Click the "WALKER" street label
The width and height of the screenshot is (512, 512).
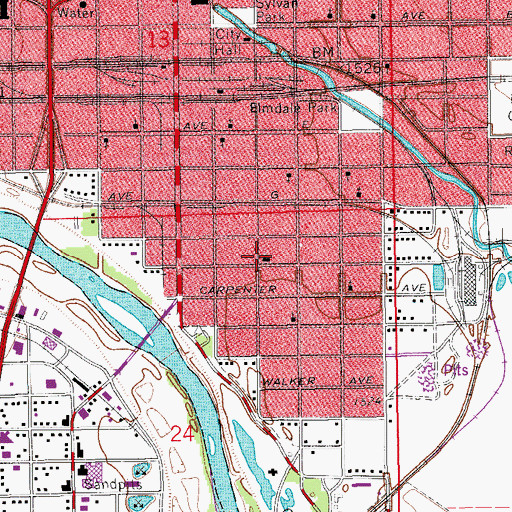click(288, 381)
